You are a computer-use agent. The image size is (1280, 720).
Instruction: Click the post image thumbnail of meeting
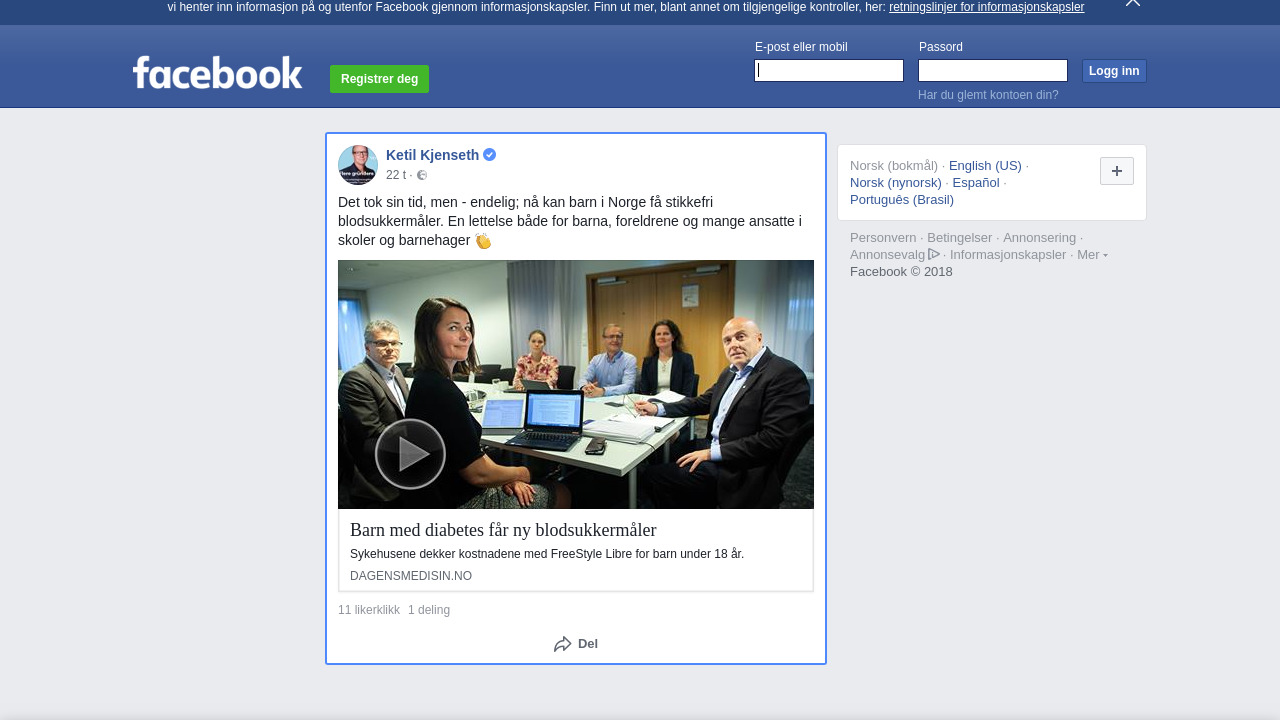click(x=576, y=385)
